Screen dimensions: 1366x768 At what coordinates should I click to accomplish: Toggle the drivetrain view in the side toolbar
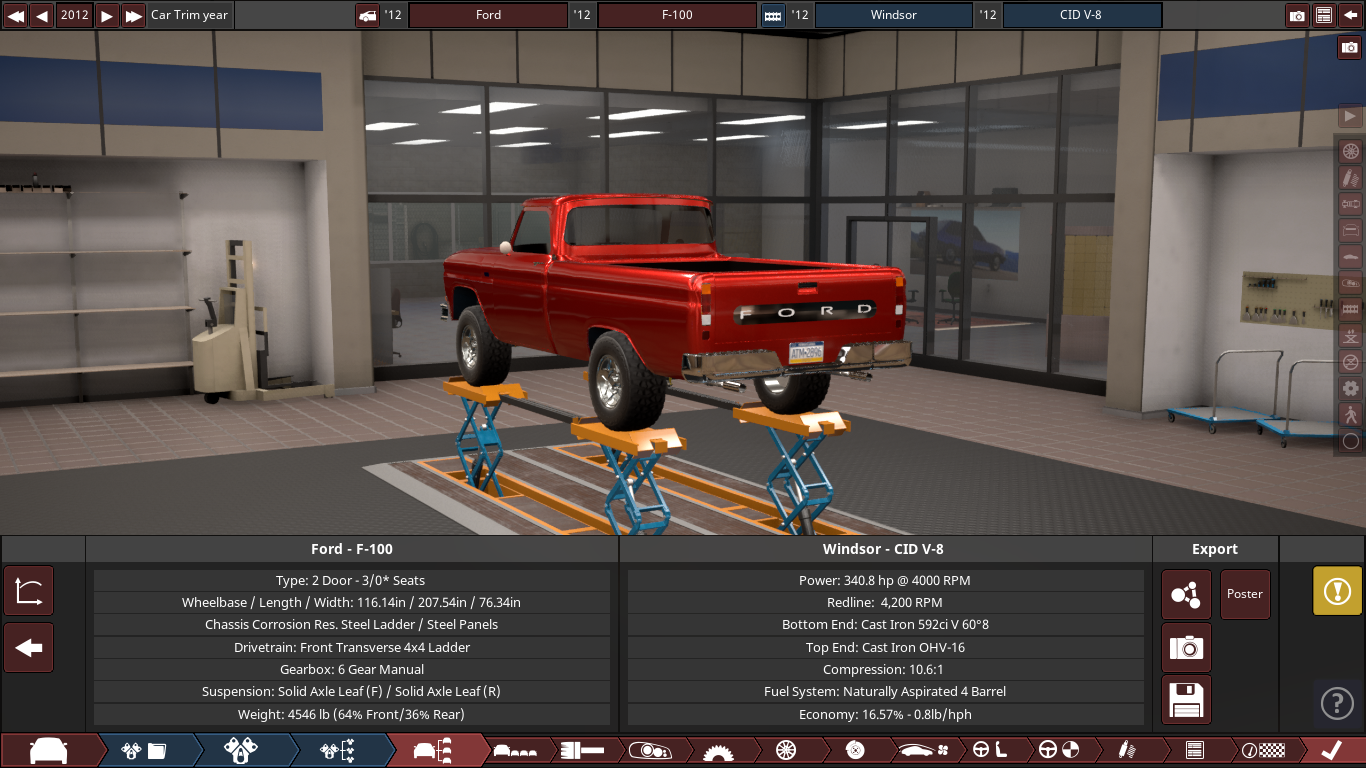pyautogui.click(x=1350, y=204)
